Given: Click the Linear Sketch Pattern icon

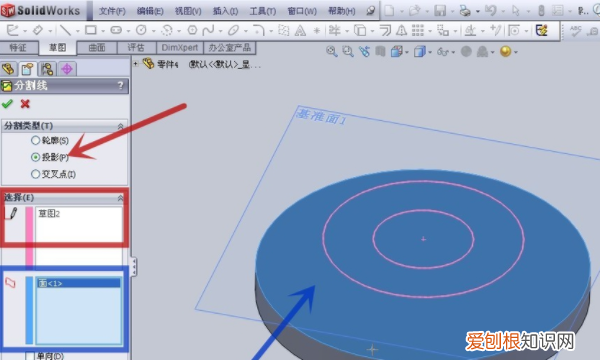Looking at the screenshot, I should (x=417, y=30).
